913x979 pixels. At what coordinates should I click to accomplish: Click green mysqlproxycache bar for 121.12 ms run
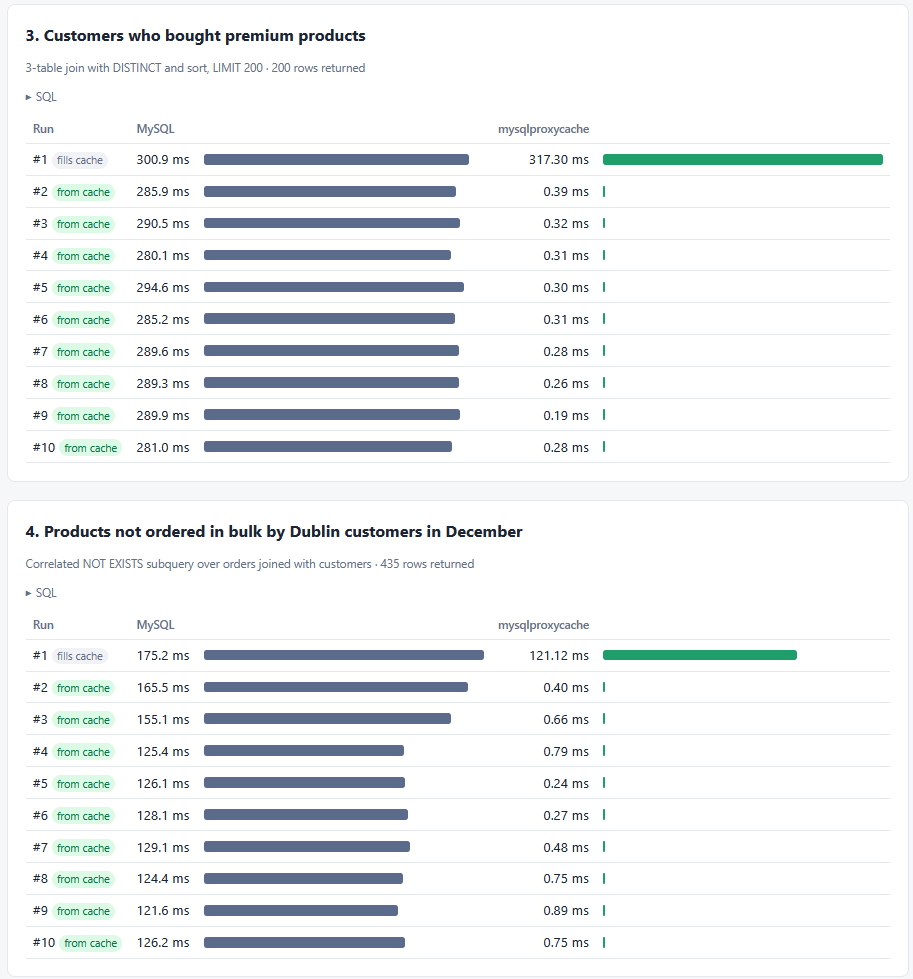699,655
